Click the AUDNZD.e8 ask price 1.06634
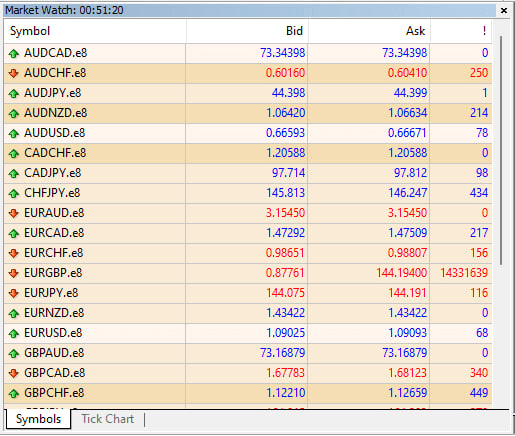This screenshot has width=515, height=436. [407, 113]
